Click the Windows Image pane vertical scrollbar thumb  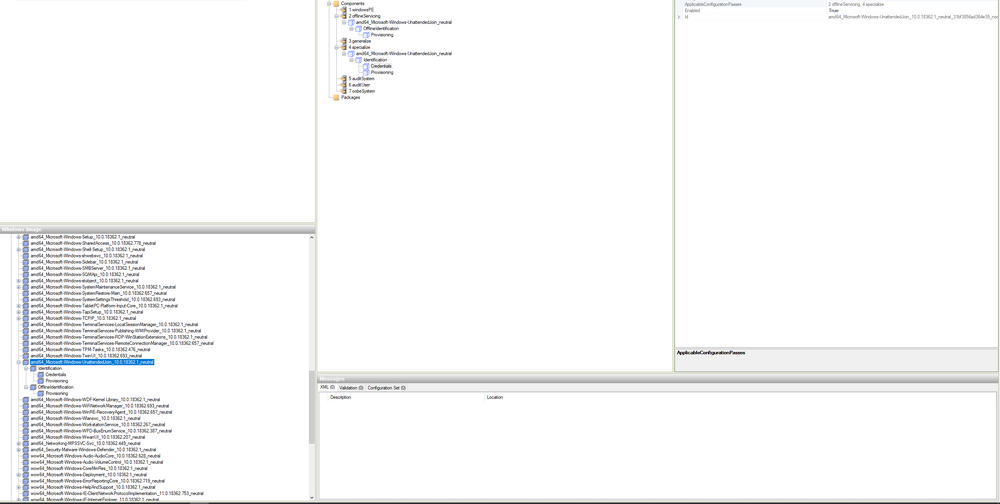pos(312,407)
